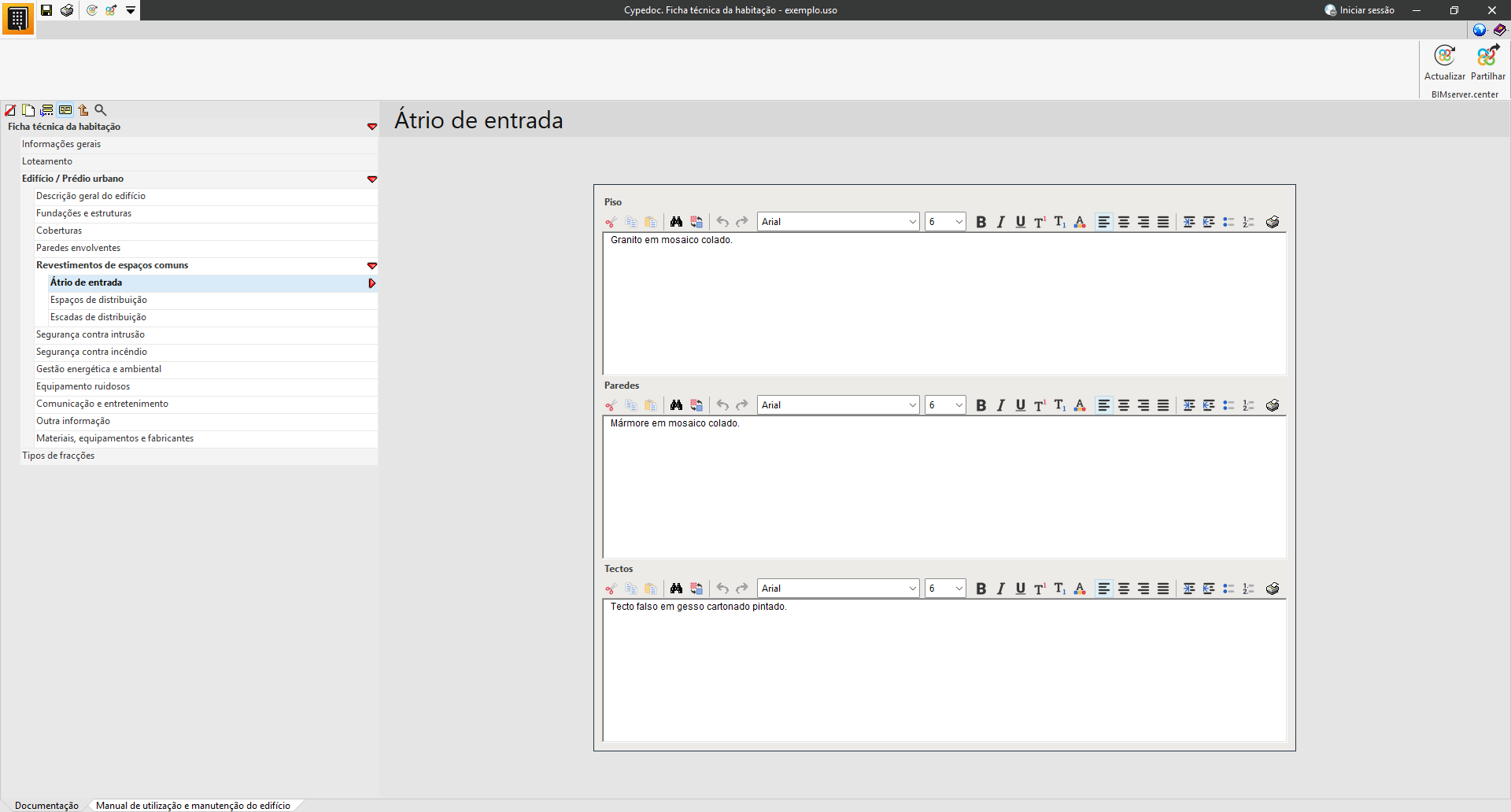
Task: Click Partilhar in the BIMserver.center group
Action: point(1488,63)
